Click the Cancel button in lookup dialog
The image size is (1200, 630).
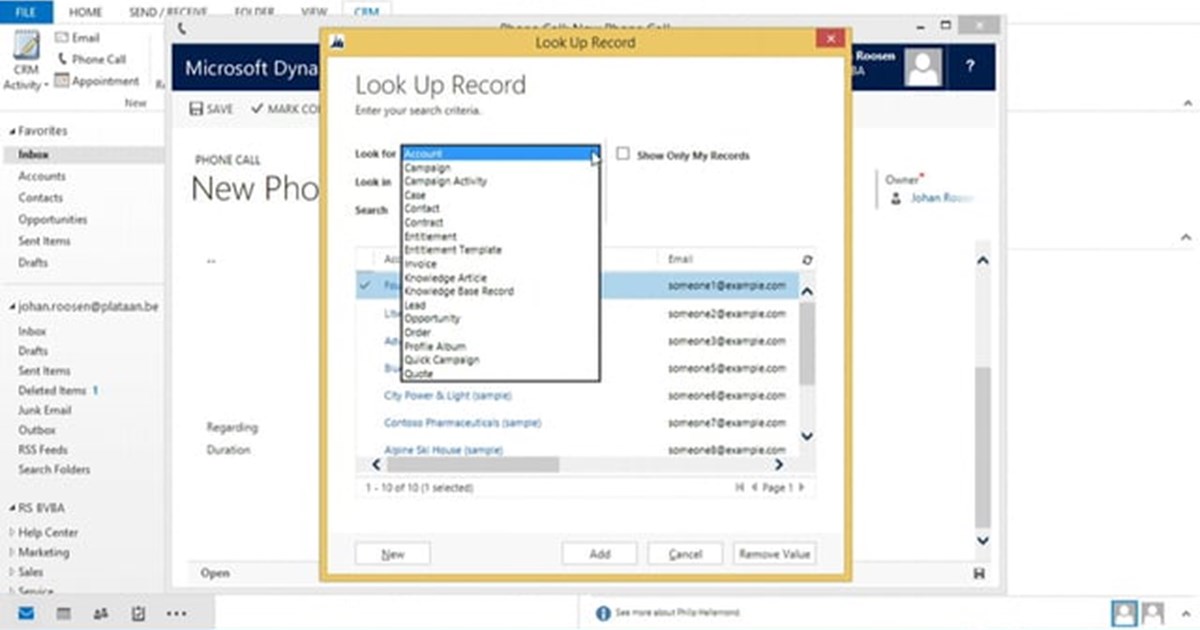[x=686, y=553]
